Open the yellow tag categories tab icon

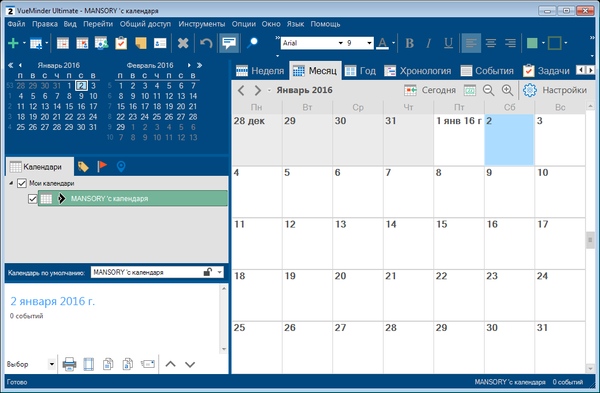pos(83,166)
